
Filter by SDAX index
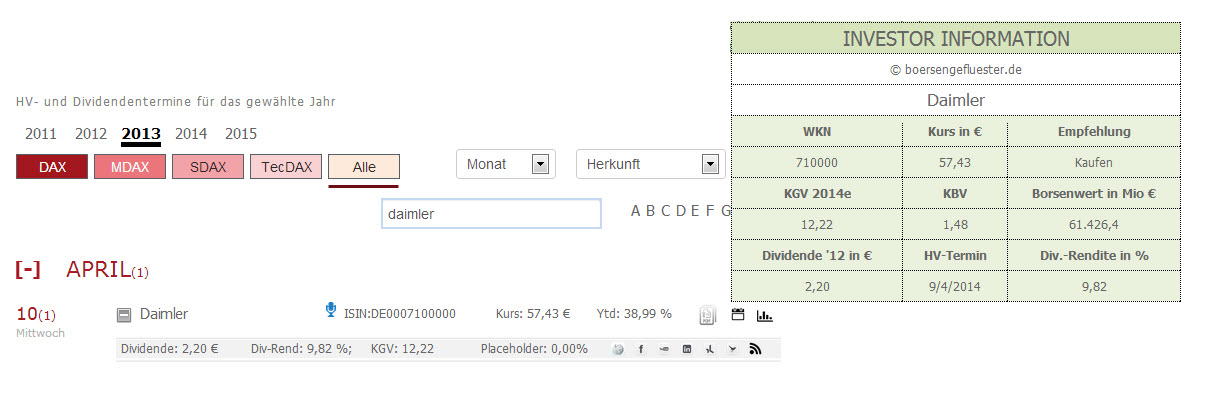point(208,167)
